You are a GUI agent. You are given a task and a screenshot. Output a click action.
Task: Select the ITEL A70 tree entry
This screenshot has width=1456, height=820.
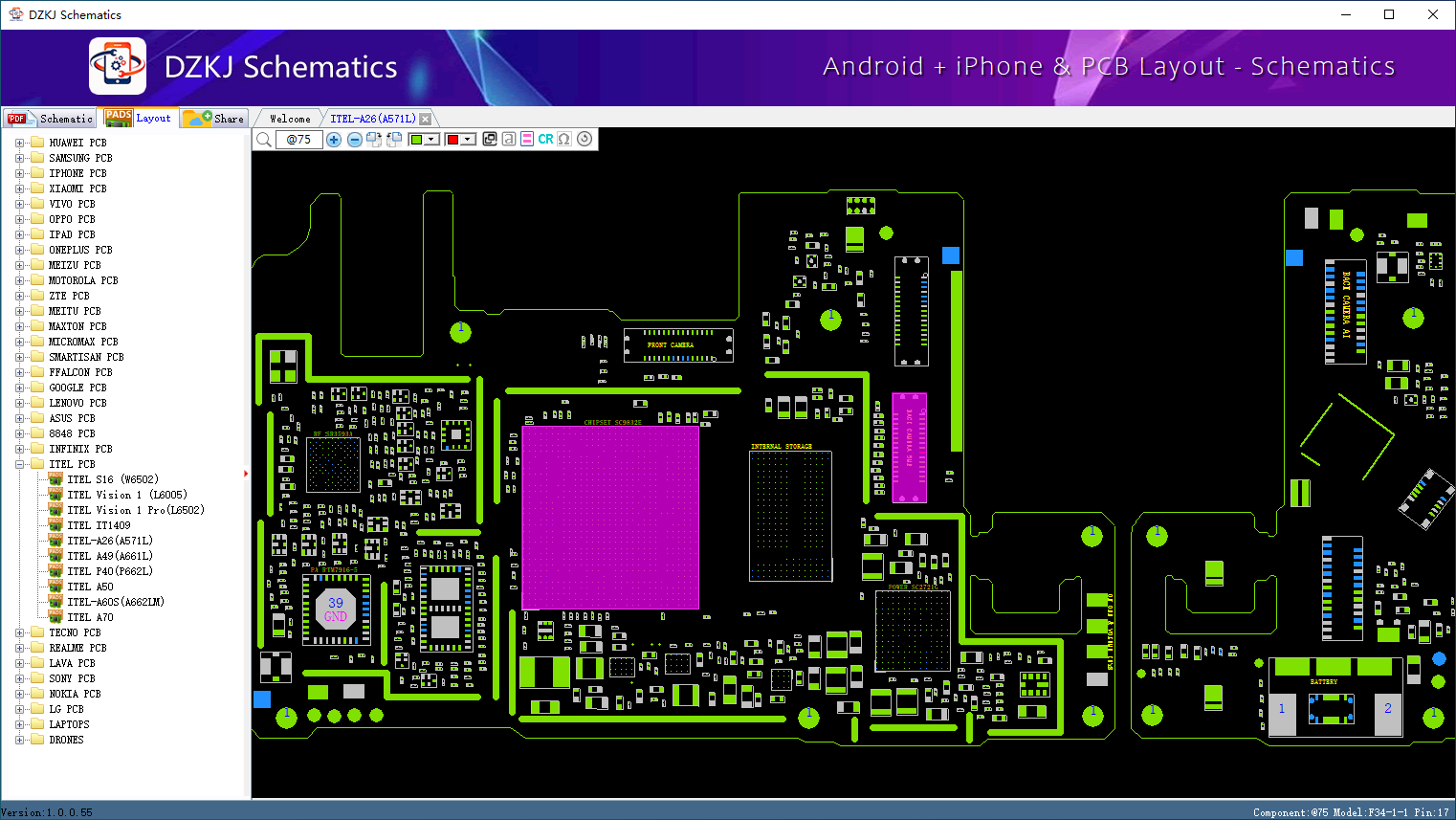pyautogui.click(x=90, y=617)
